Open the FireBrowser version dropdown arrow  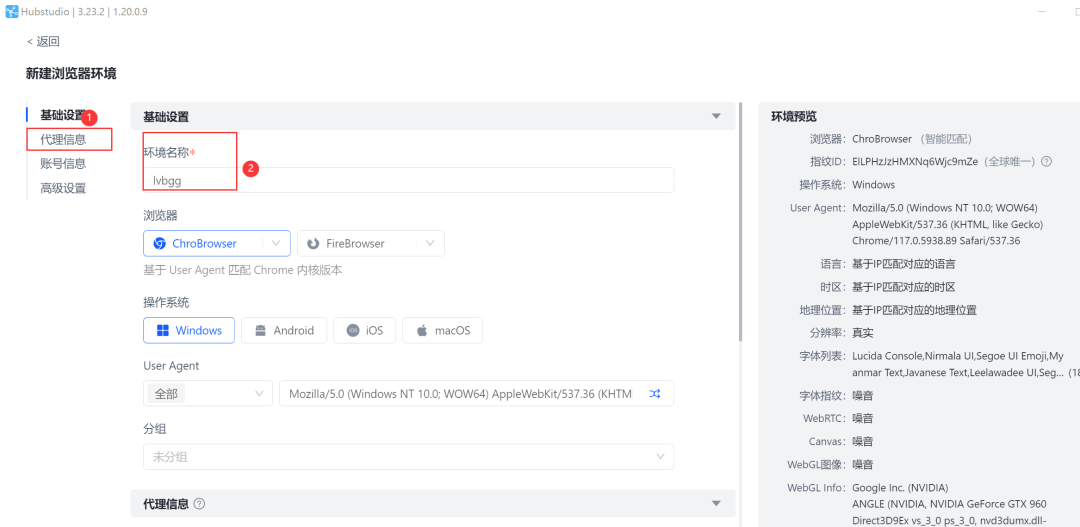pos(430,243)
